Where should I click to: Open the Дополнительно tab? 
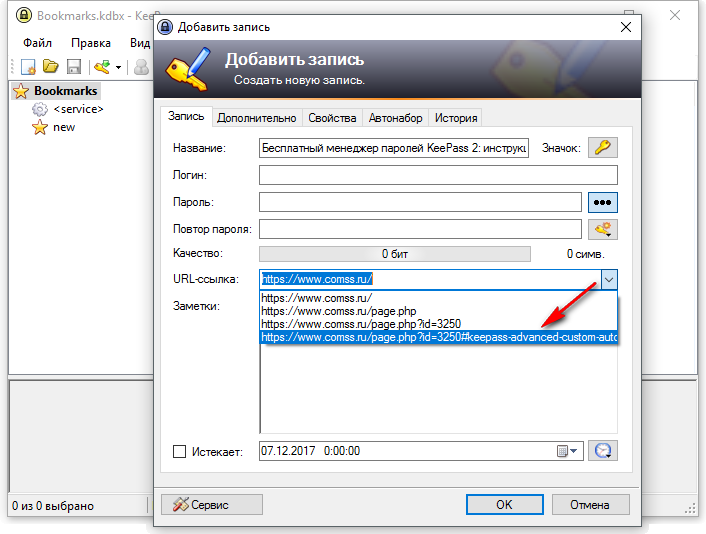[257, 118]
